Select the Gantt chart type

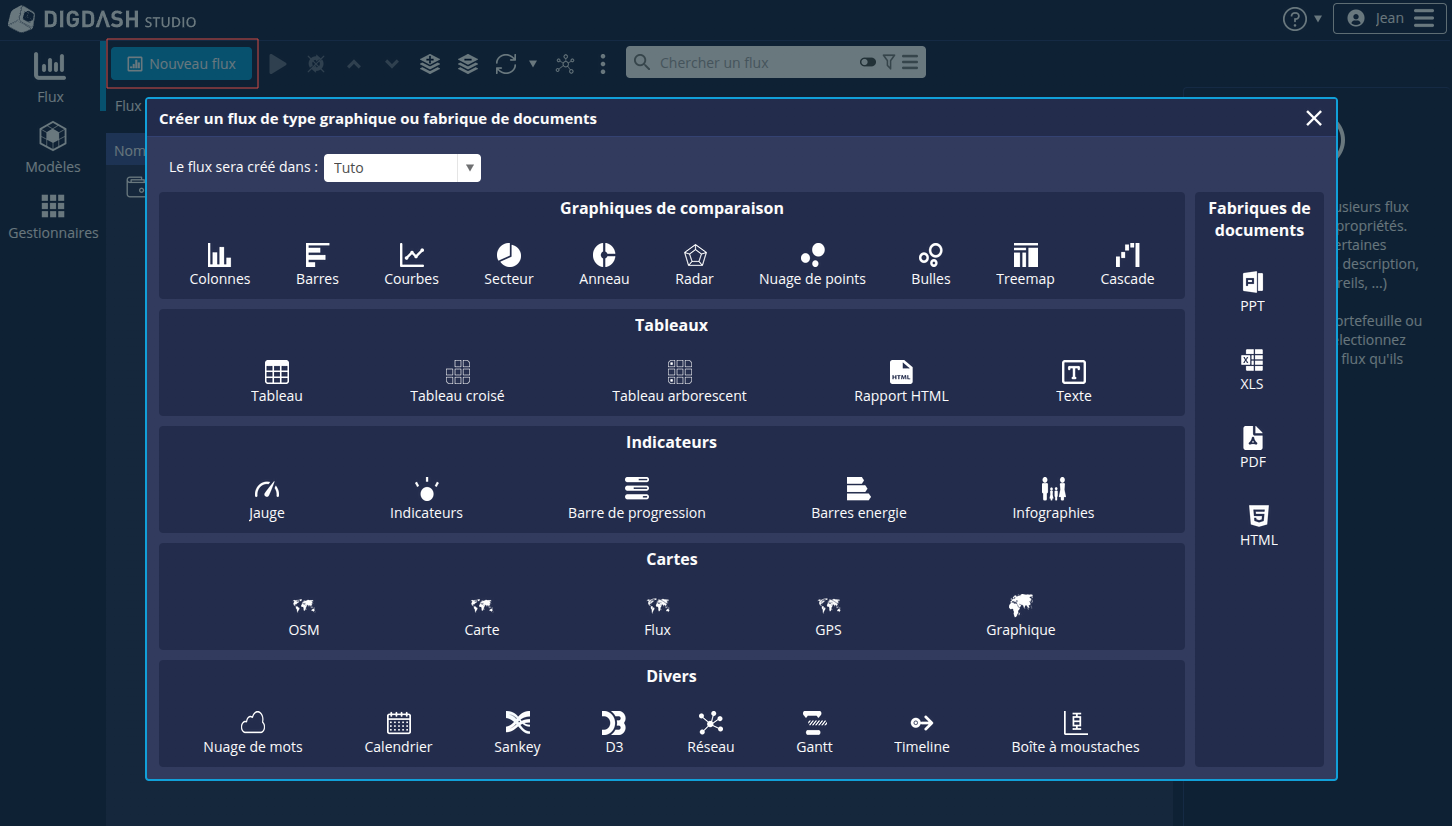pos(814,733)
